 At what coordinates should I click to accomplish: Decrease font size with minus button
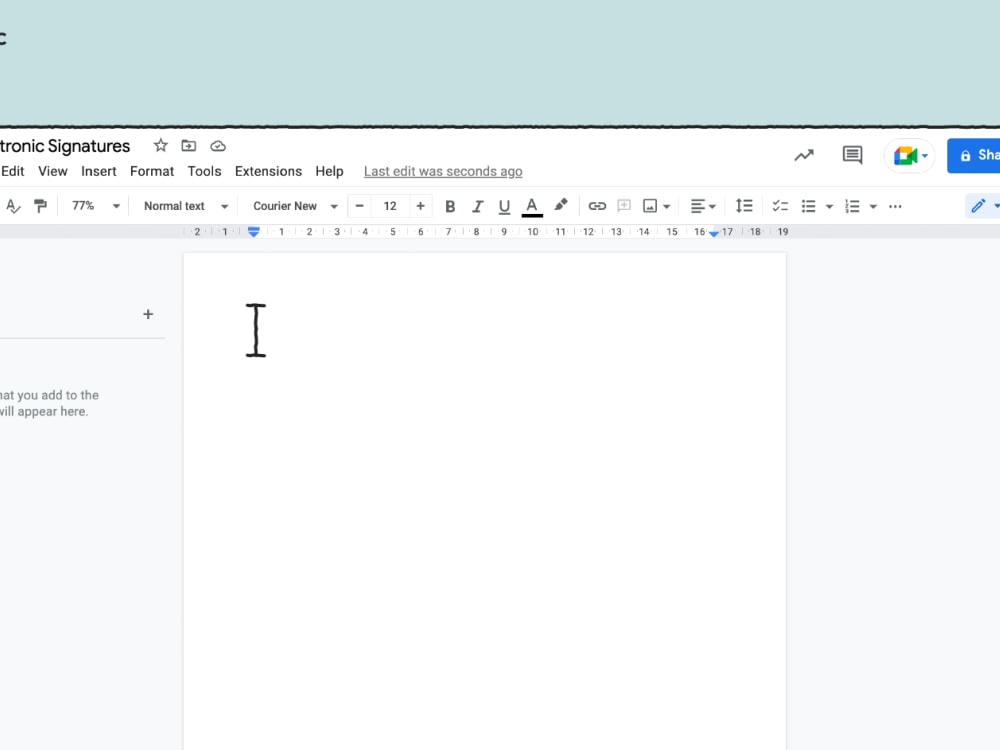pos(360,206)
